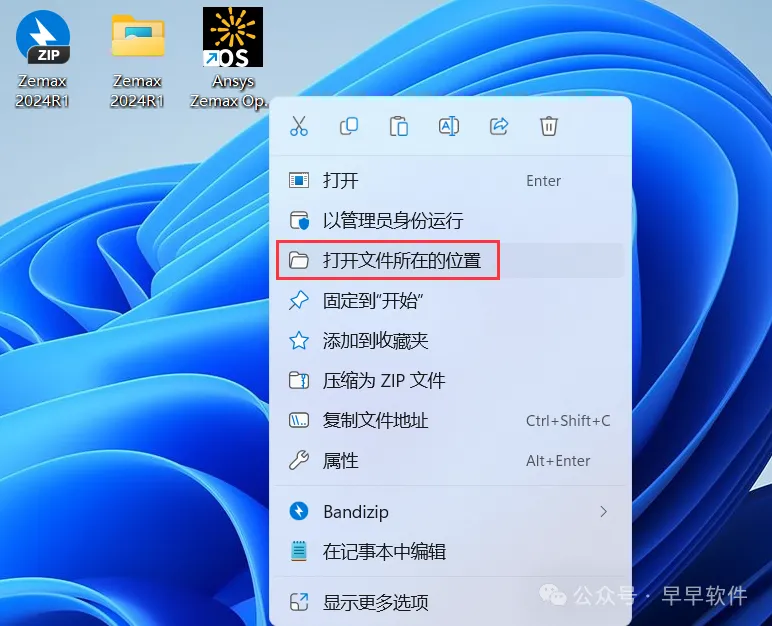
Task: Choose 复制文件地址 menu entry
Action: pyautogui.click(x=450, y=421)
